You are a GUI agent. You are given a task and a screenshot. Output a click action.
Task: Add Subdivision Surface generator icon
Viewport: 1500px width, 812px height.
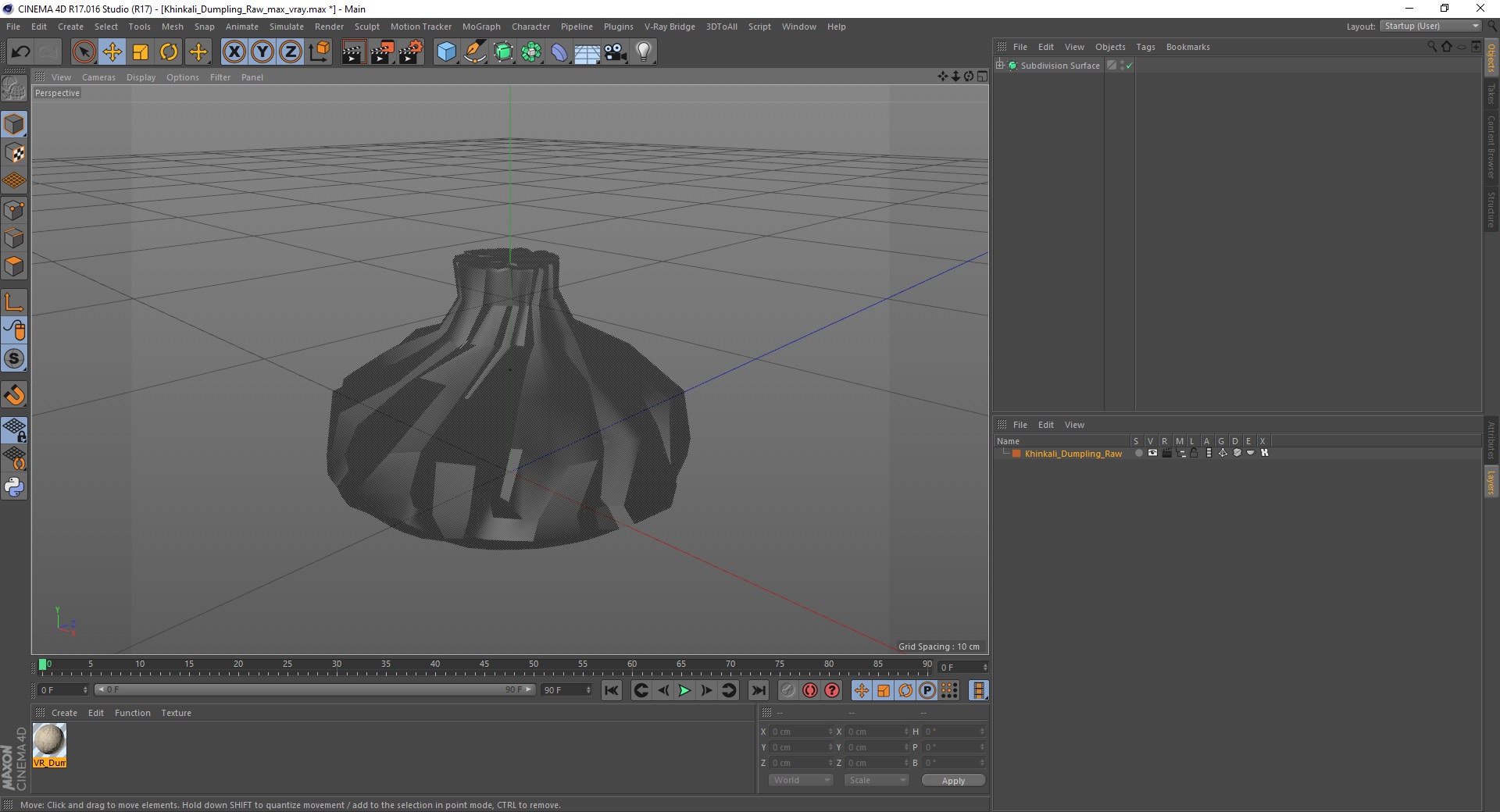coord(503,52)
